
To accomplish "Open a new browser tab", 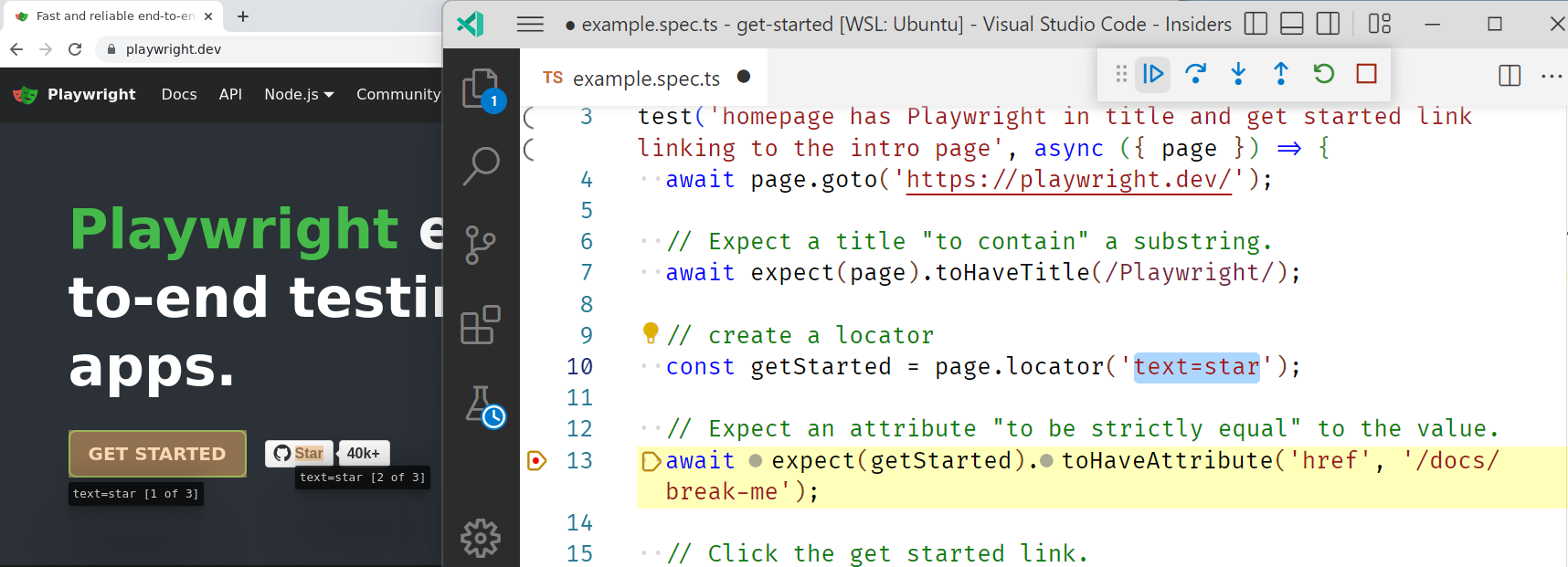I will [x=243, y=16].
